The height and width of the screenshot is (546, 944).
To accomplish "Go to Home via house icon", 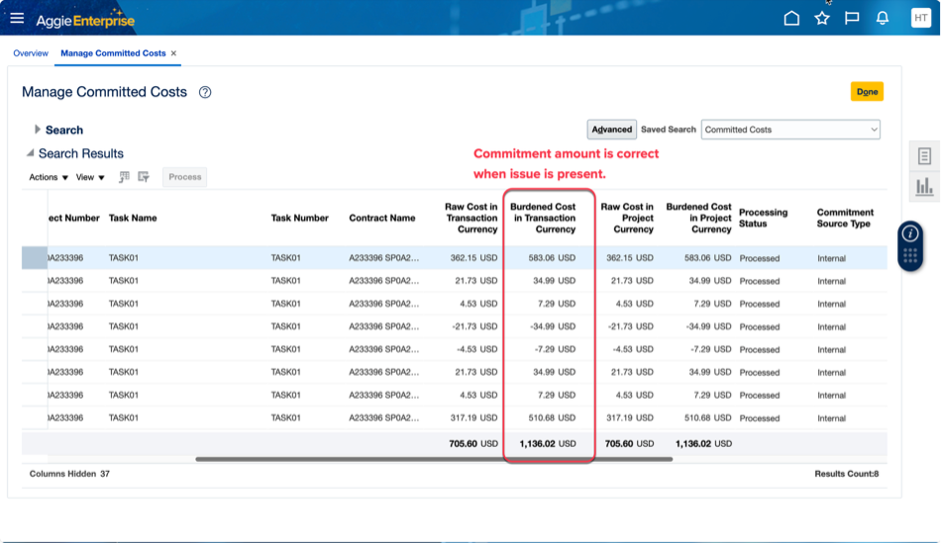I will click(x=791, y=18).
